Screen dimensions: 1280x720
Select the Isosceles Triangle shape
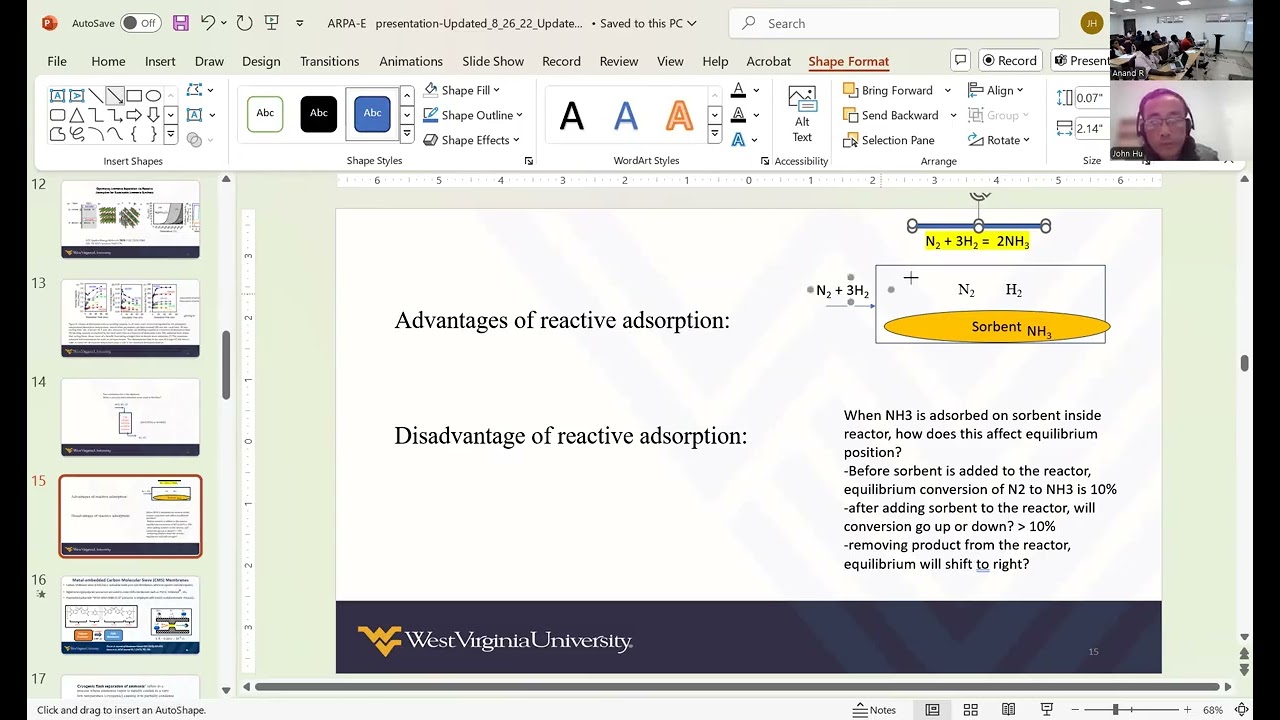77,115
